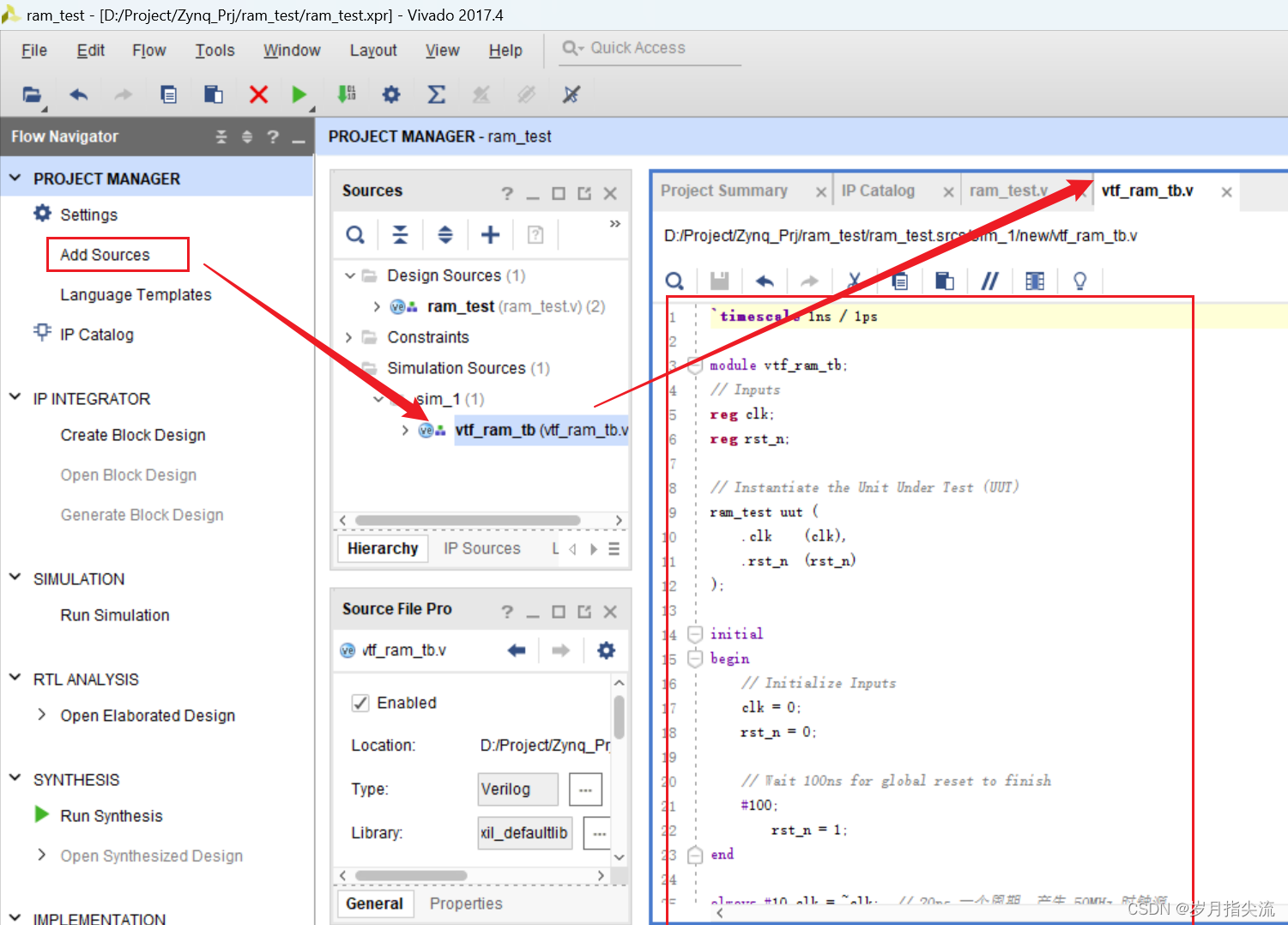
Task: Click the red X delete icon
Action: pos(258,94)
